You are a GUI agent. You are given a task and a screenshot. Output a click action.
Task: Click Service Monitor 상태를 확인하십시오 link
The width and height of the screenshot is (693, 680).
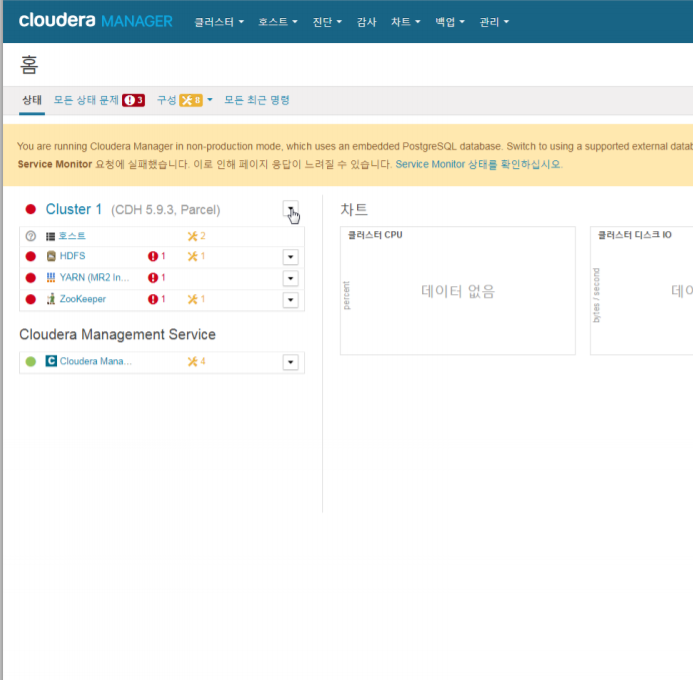[x=479, y=164]
